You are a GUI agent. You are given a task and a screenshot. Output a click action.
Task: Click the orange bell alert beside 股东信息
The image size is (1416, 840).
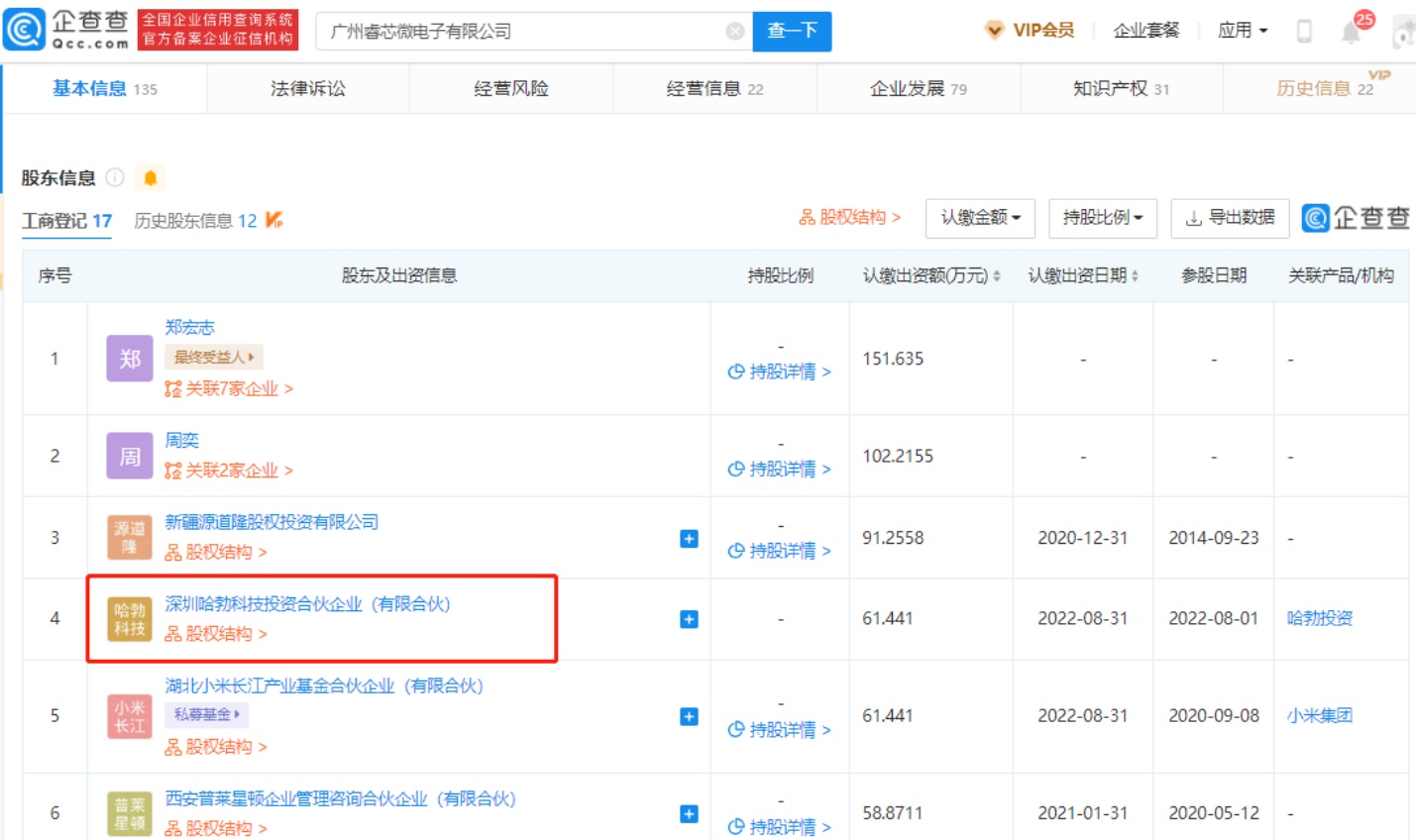(x=151, y=178)
